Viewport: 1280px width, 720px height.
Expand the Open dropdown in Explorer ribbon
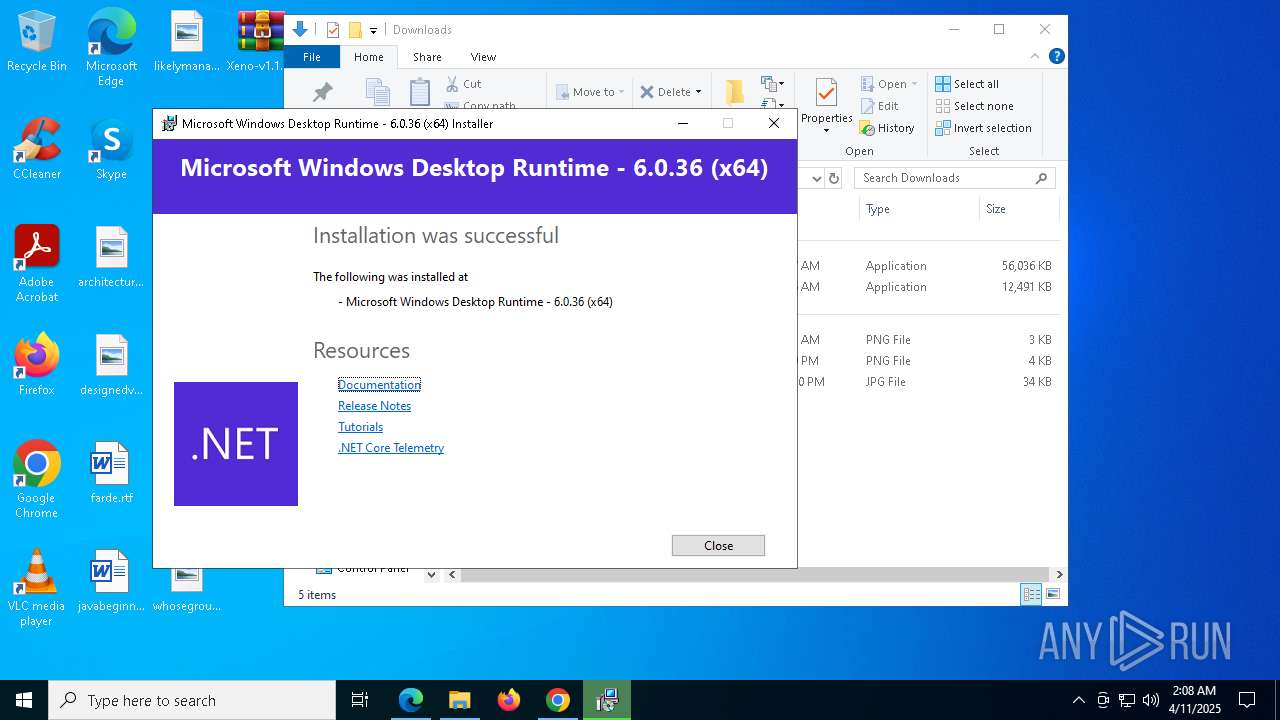pyautogui.click(x=914, y=84)
